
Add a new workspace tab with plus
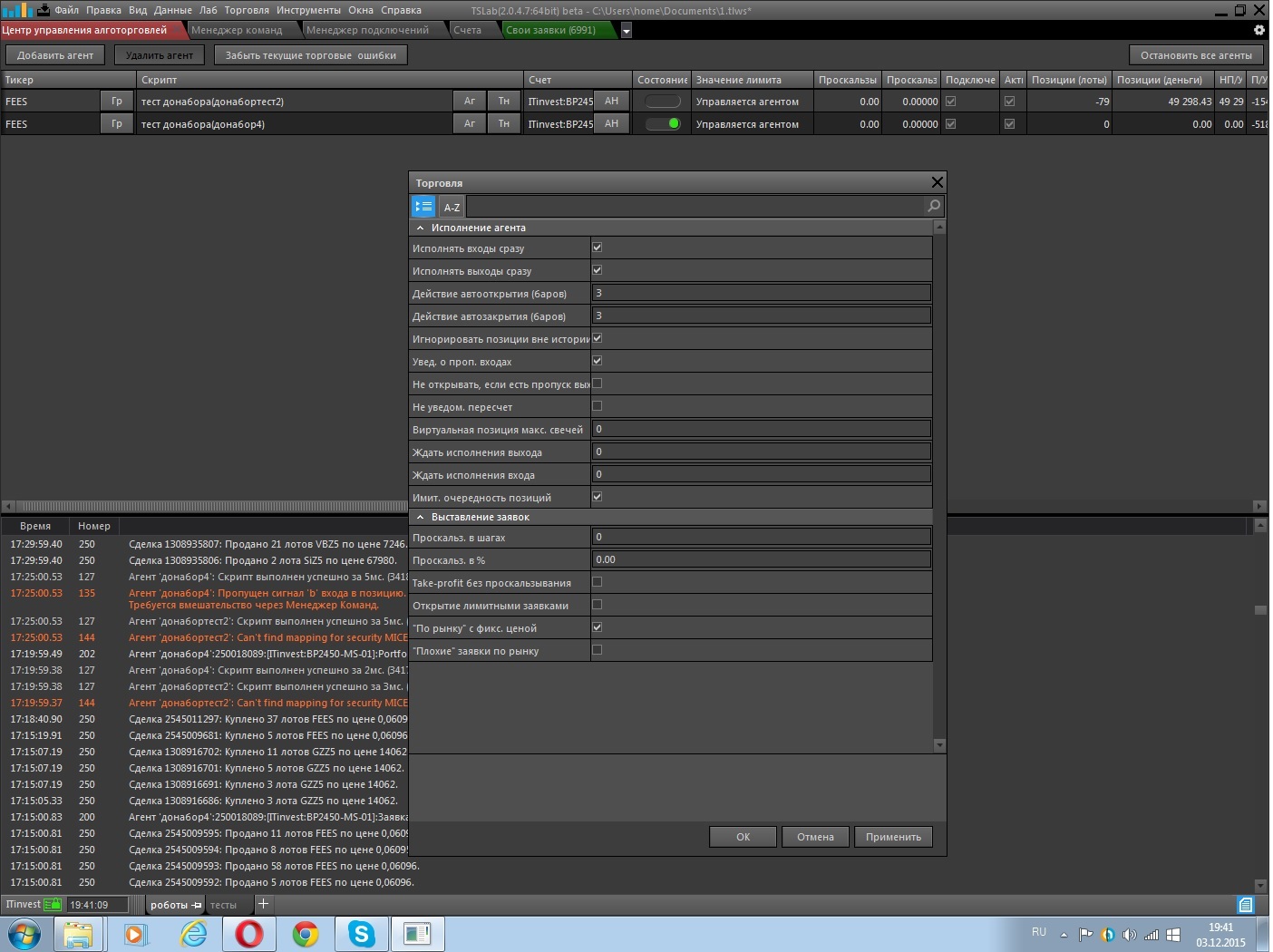click(263, 904)
